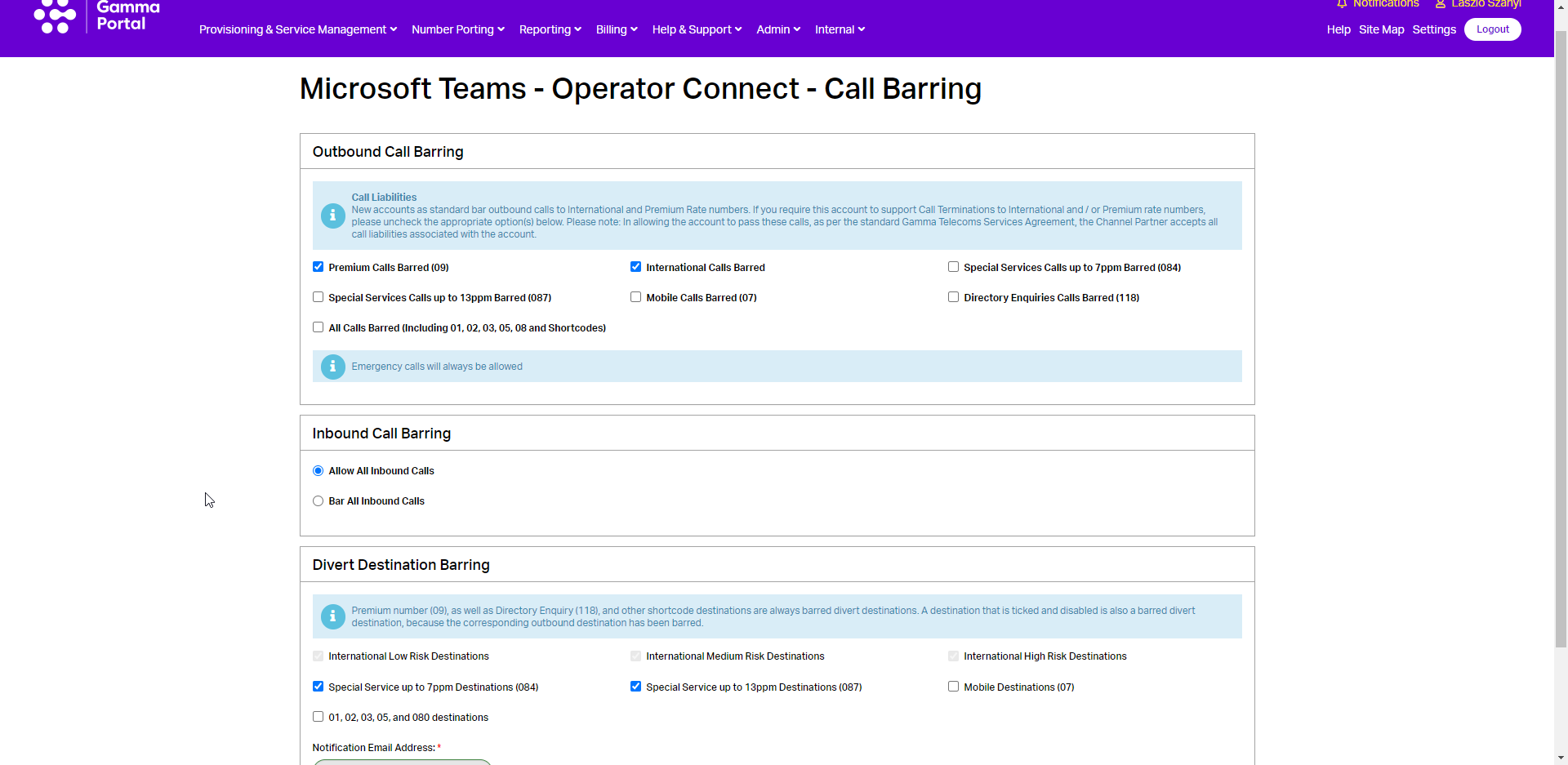Click the Gamma Portal logo
The height and width of the screenshot is (765, 1568).
coord(96,16)
